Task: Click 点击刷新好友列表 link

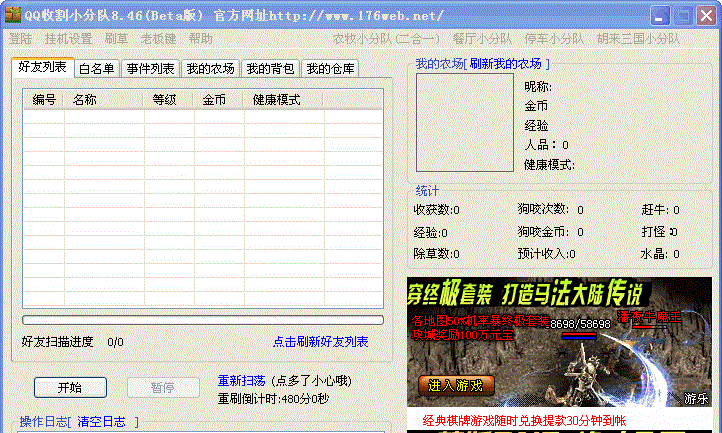Action: (320, 342)
